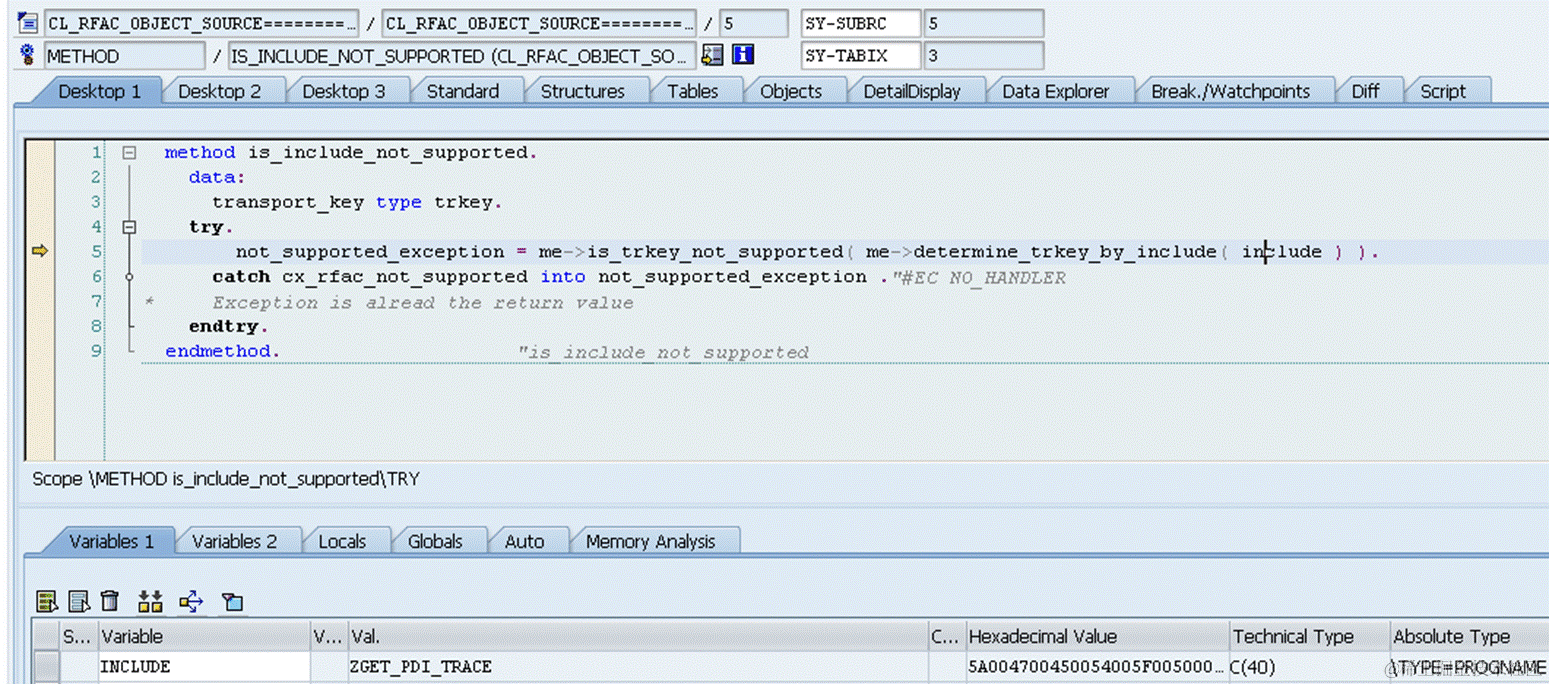
Task: Open the Data Explorer tab
Action: click(1055, 91)
